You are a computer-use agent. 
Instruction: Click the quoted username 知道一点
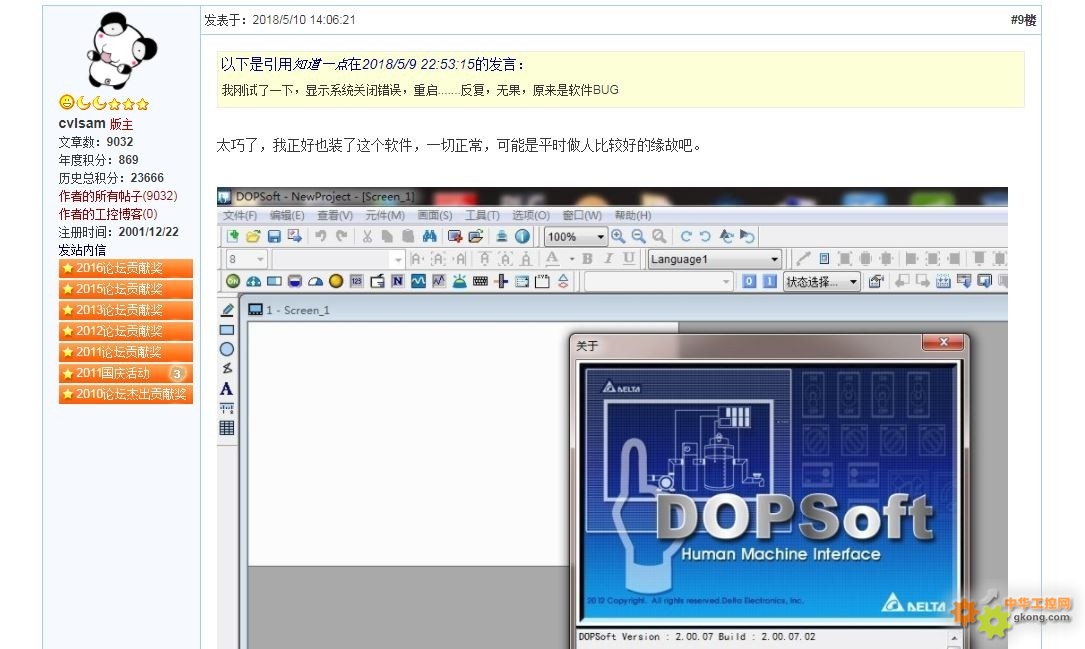click(320, 64)
